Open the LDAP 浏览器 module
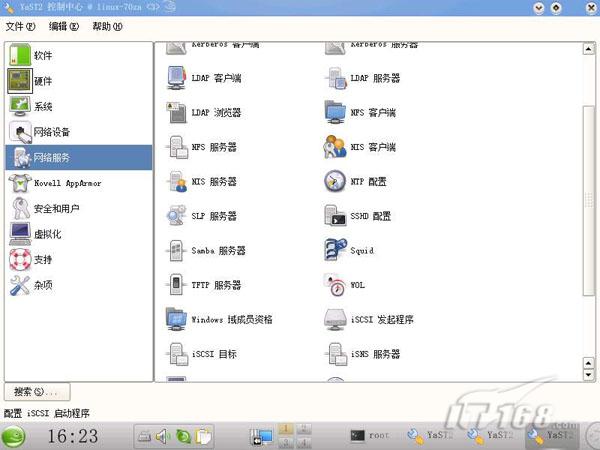Image resolution: width=600 pixels, height=450 pixels. pyautogui.click(x=204, y=112)
